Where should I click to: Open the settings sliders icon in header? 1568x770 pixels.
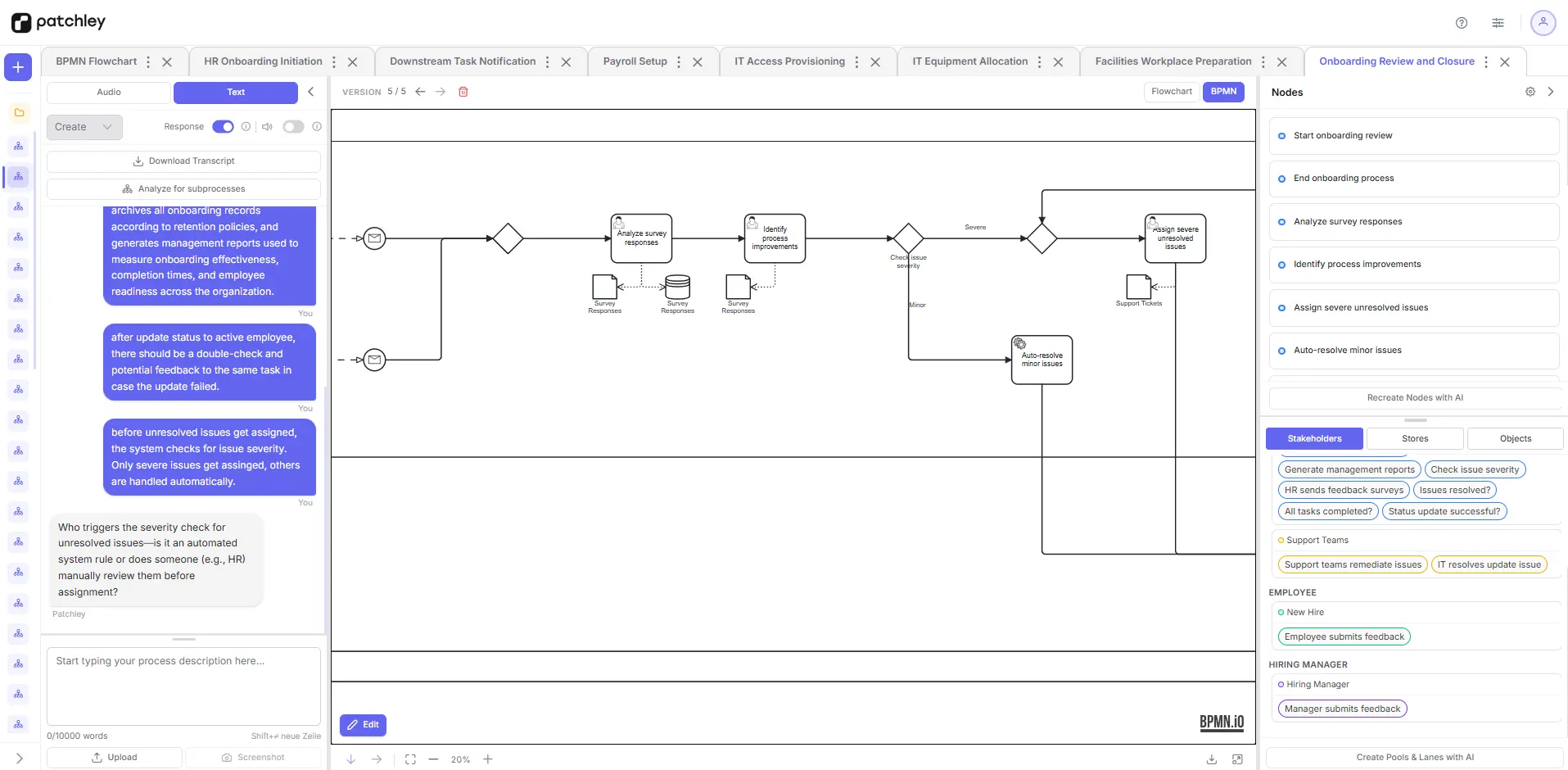point(1498,23)
